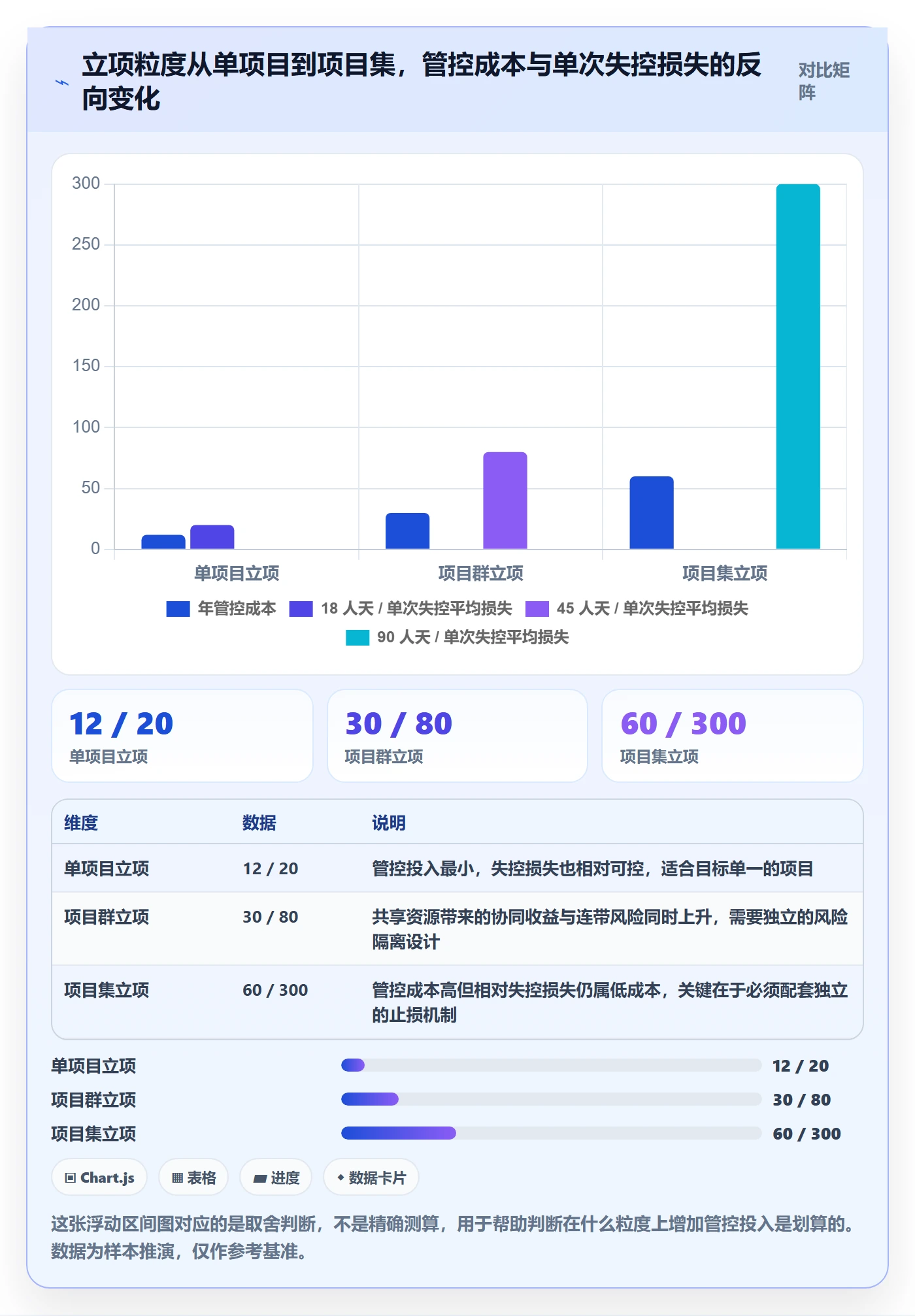Screen dimensions: 915x1316
Task: Open the 30 / 80 data card
Action: [x=457, y=736]
